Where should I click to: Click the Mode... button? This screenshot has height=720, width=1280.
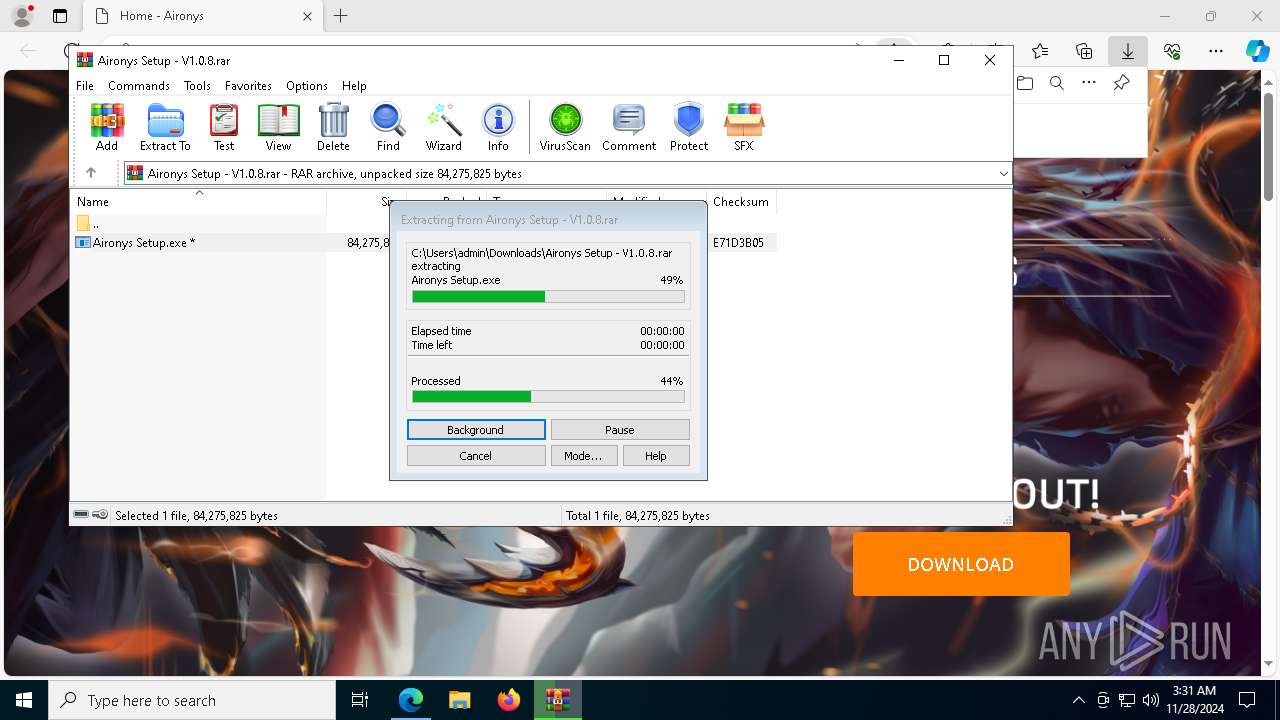coord(583,456)
